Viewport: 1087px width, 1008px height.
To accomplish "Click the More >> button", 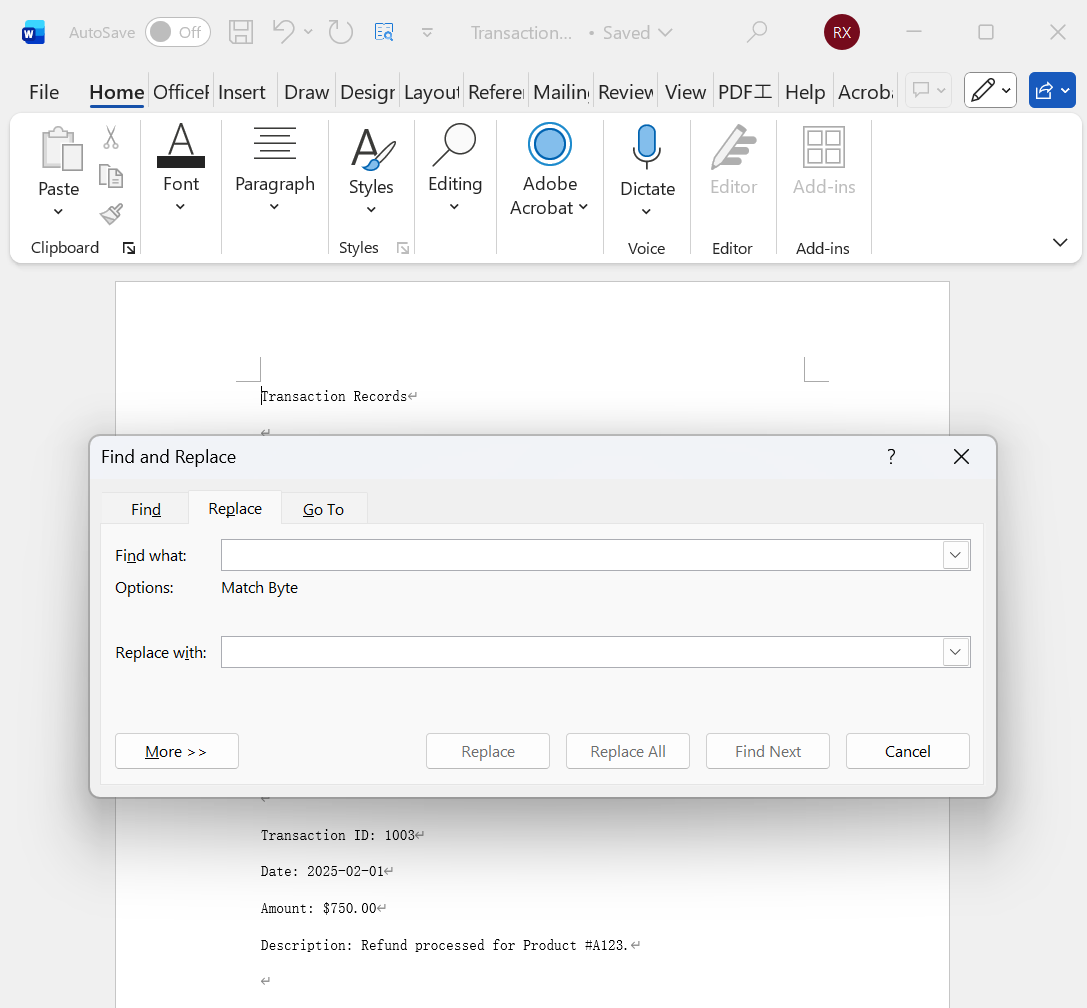I will point(177,751).
